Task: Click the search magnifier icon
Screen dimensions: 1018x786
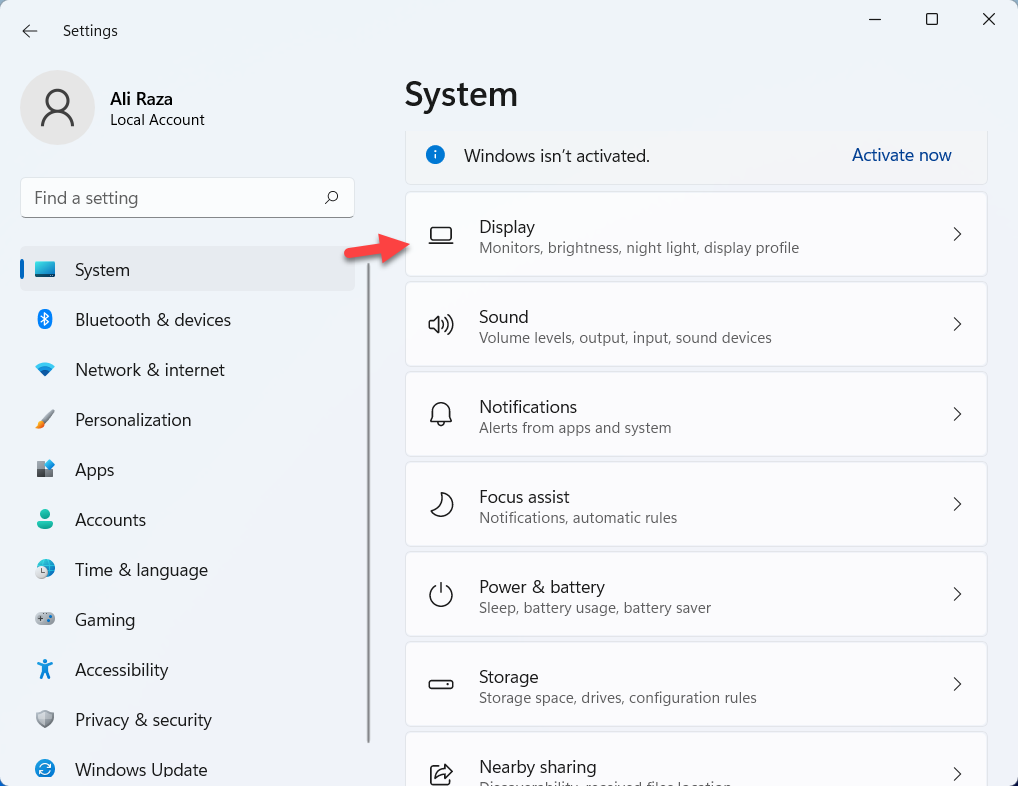Action: point(332,198)
